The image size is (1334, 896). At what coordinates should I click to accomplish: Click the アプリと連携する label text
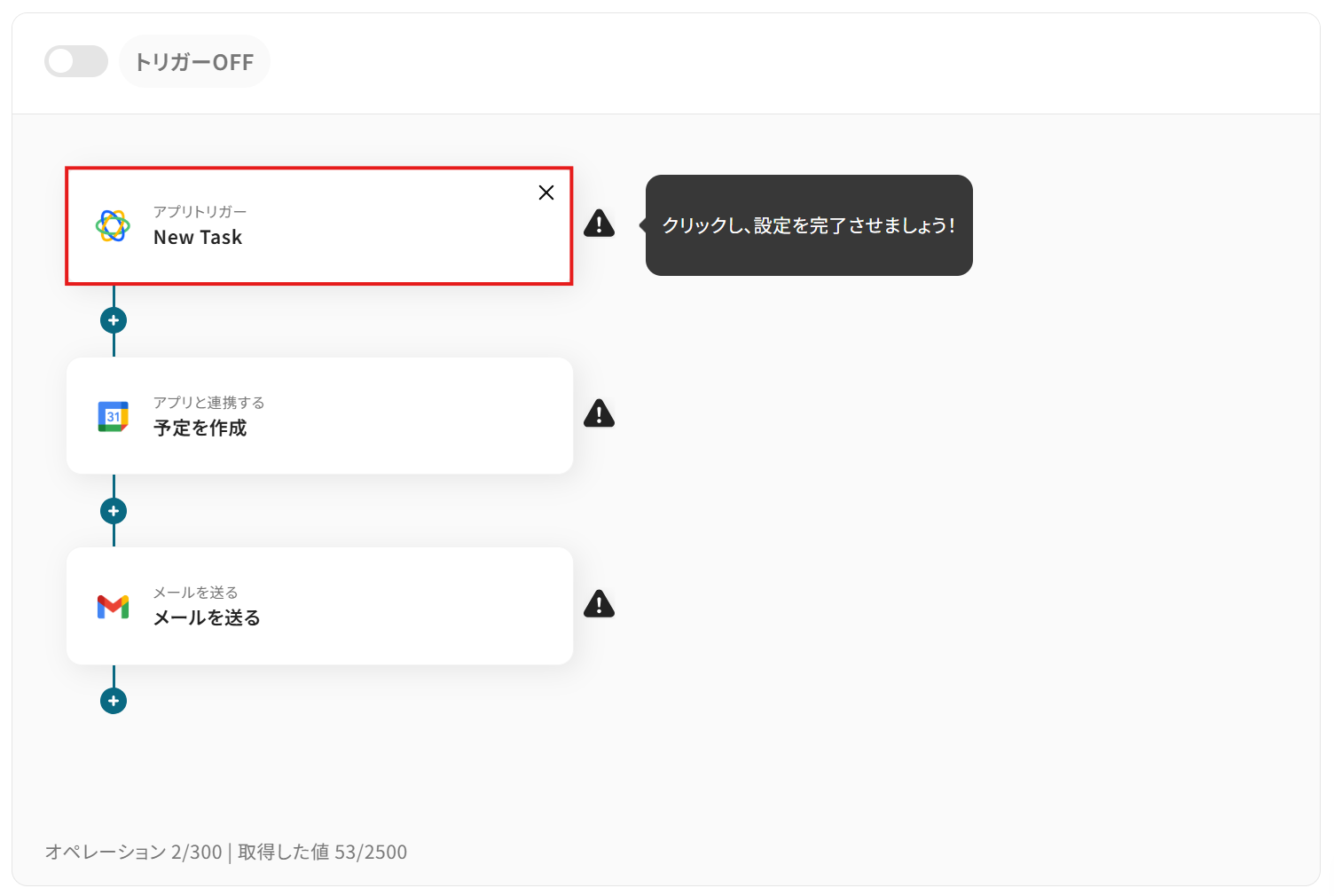click(209, 403)
